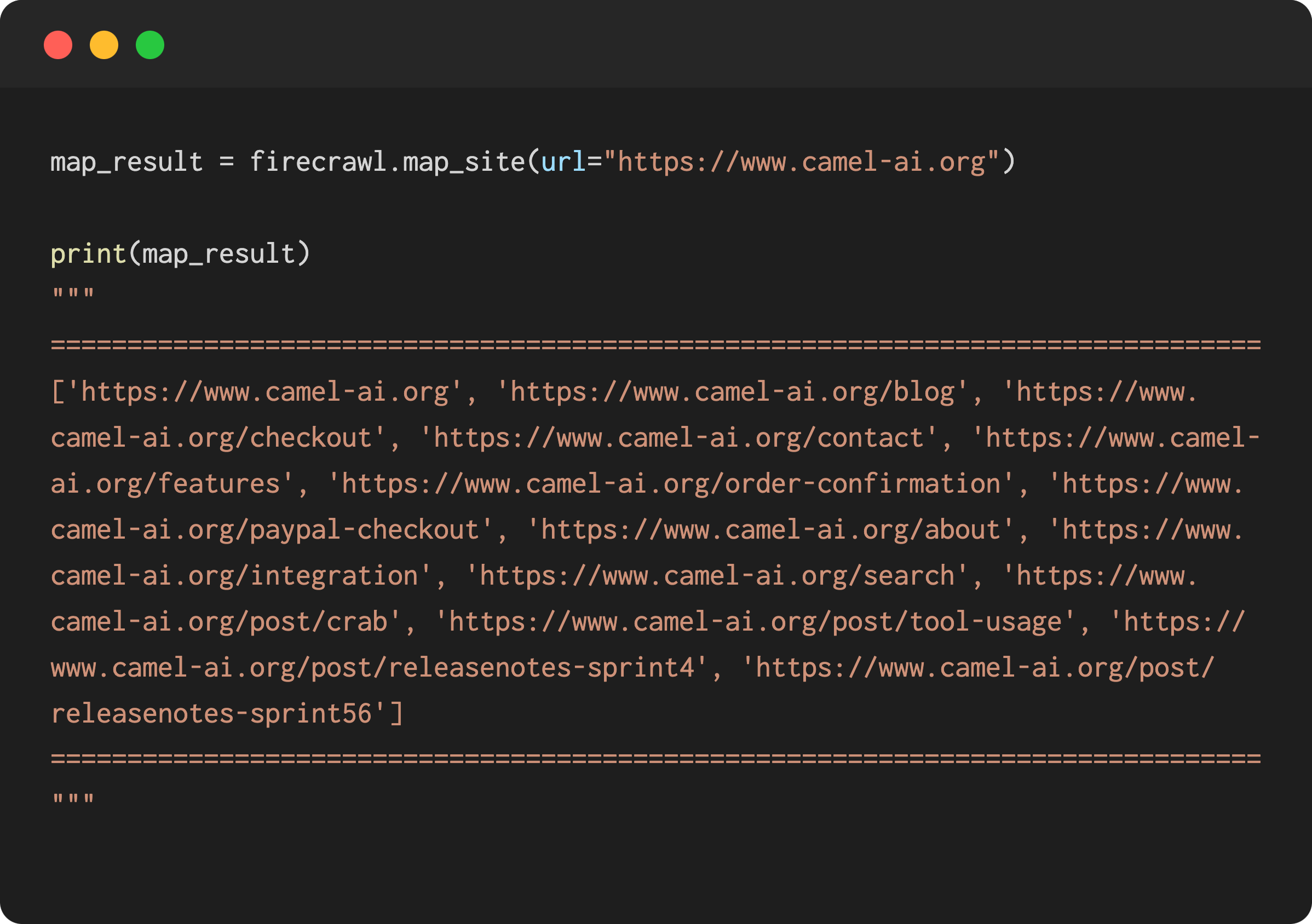The height and width of the screenshot is (924, 1312).
Task: Click the yellow minimize dot
Action: pos(104,45)
